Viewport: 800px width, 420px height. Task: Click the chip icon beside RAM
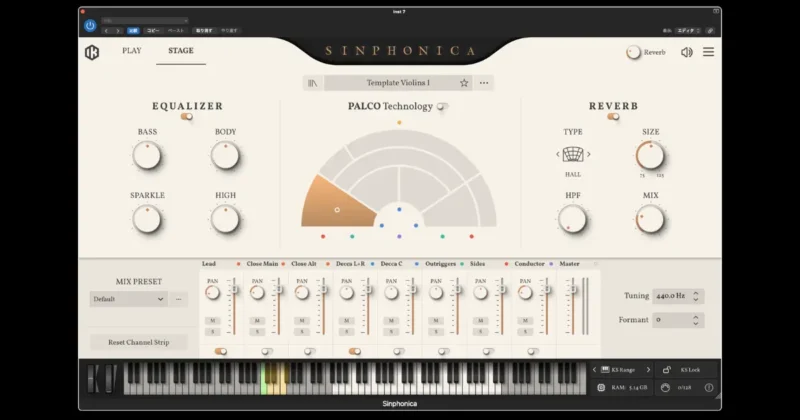coord(601,388)
